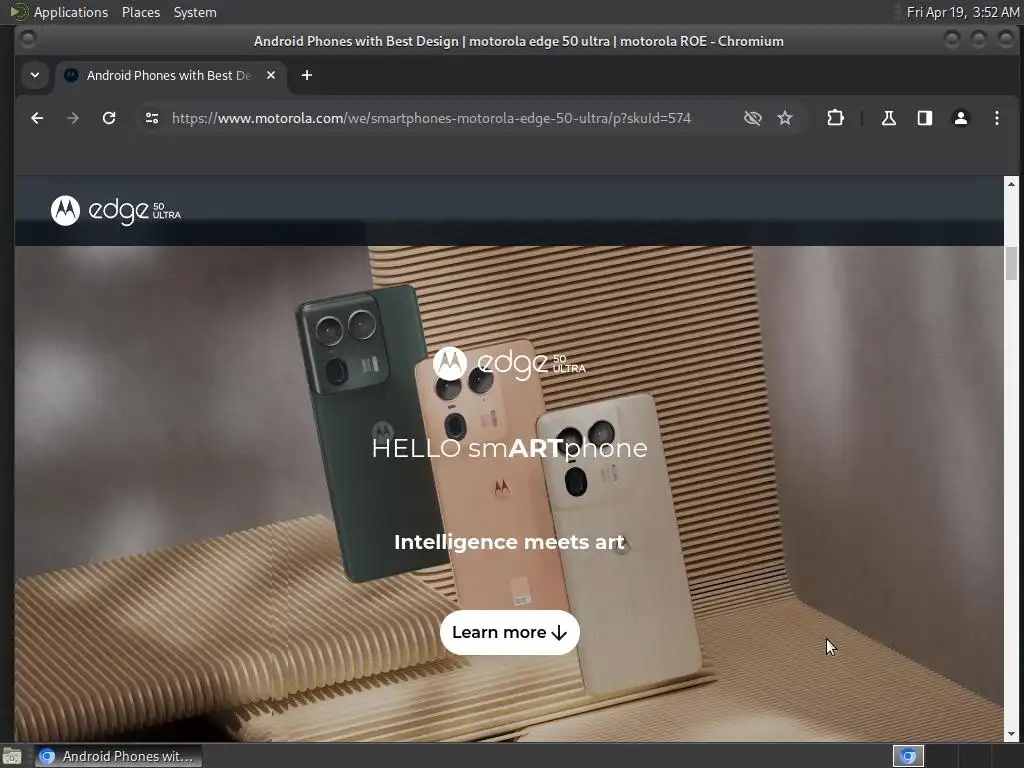The width and height of the screenshot is (1024, 768).
Task: Bookmark this page with the star icon
Action: (x=785, y=118)
